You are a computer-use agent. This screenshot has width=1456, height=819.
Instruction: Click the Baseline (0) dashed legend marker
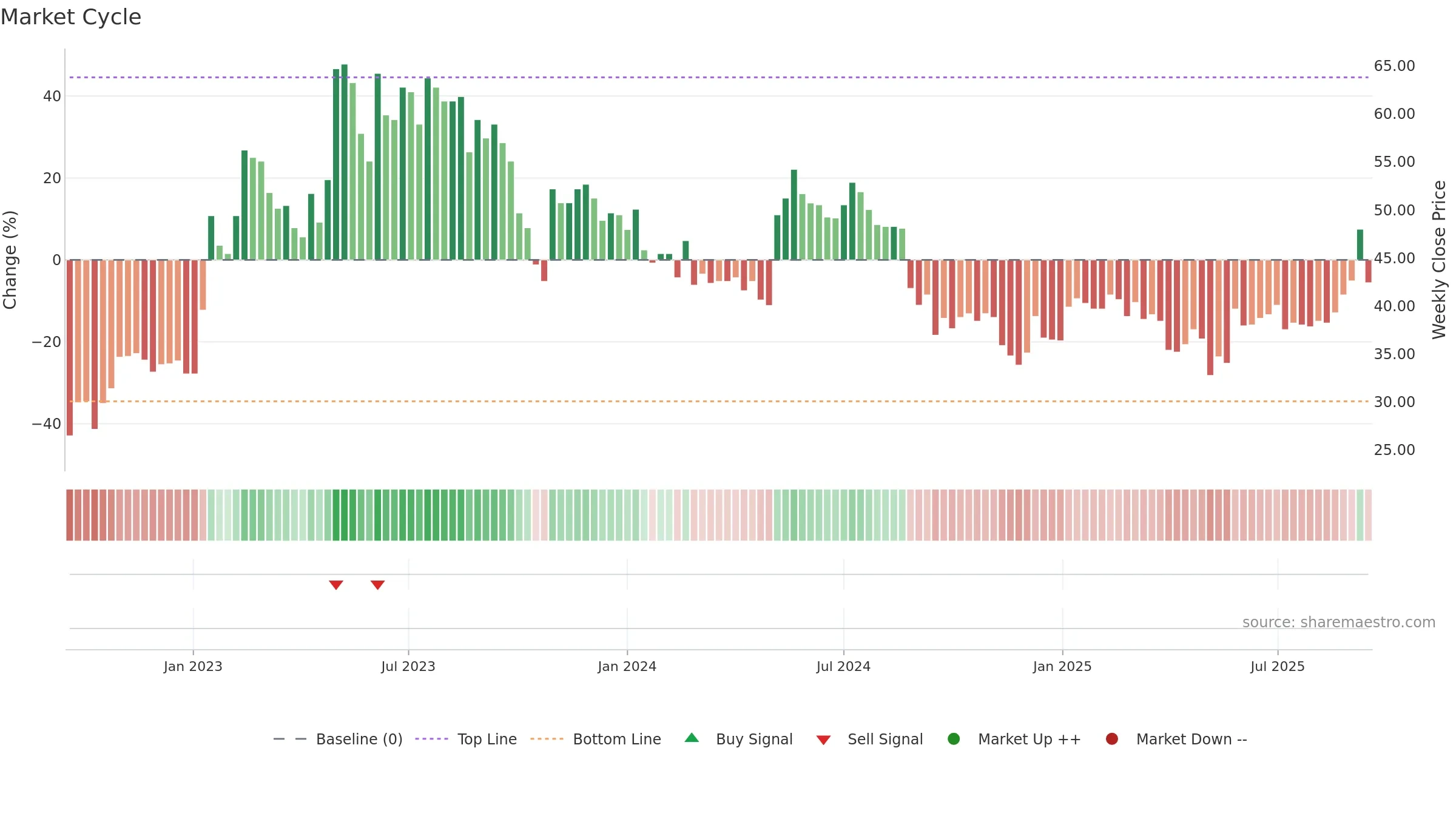coord(290,739)
